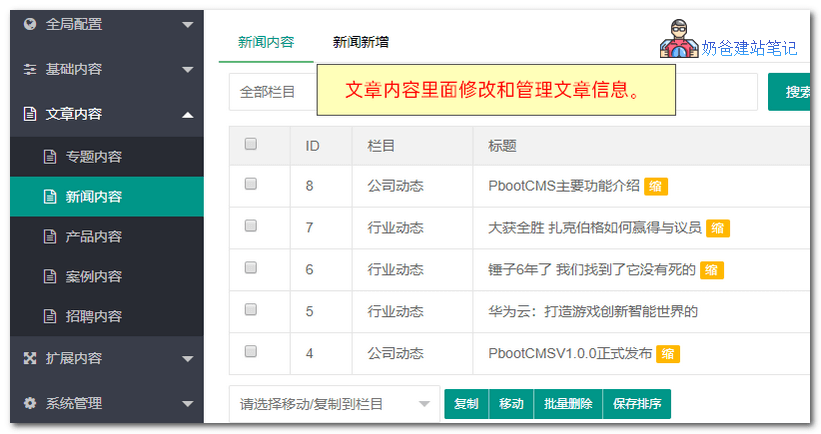Click the page icon next to 专题内容
821x434 pixels.
click(50, 157)
